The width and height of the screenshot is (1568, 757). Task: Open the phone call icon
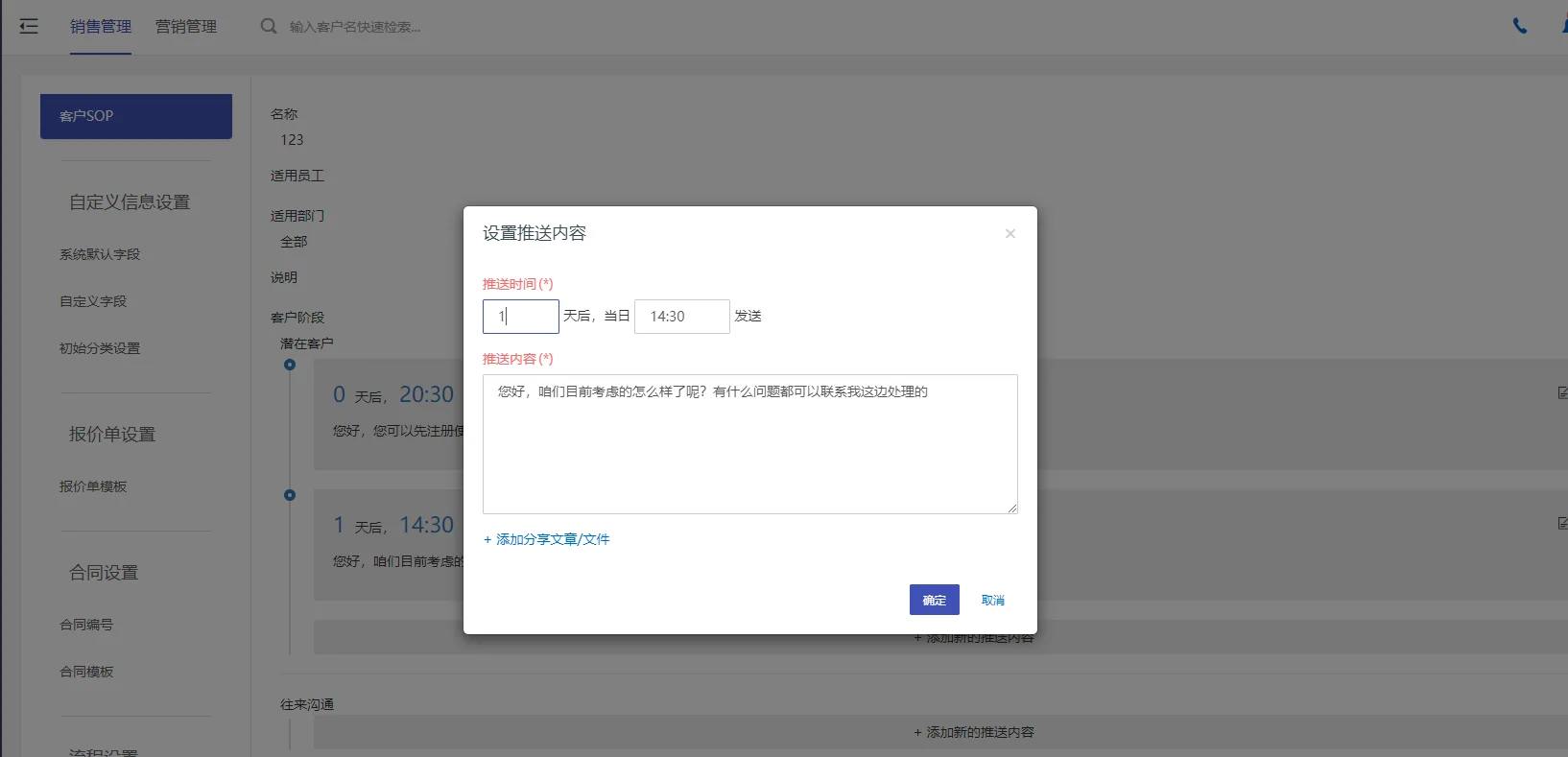click(x=1520, y=26)
